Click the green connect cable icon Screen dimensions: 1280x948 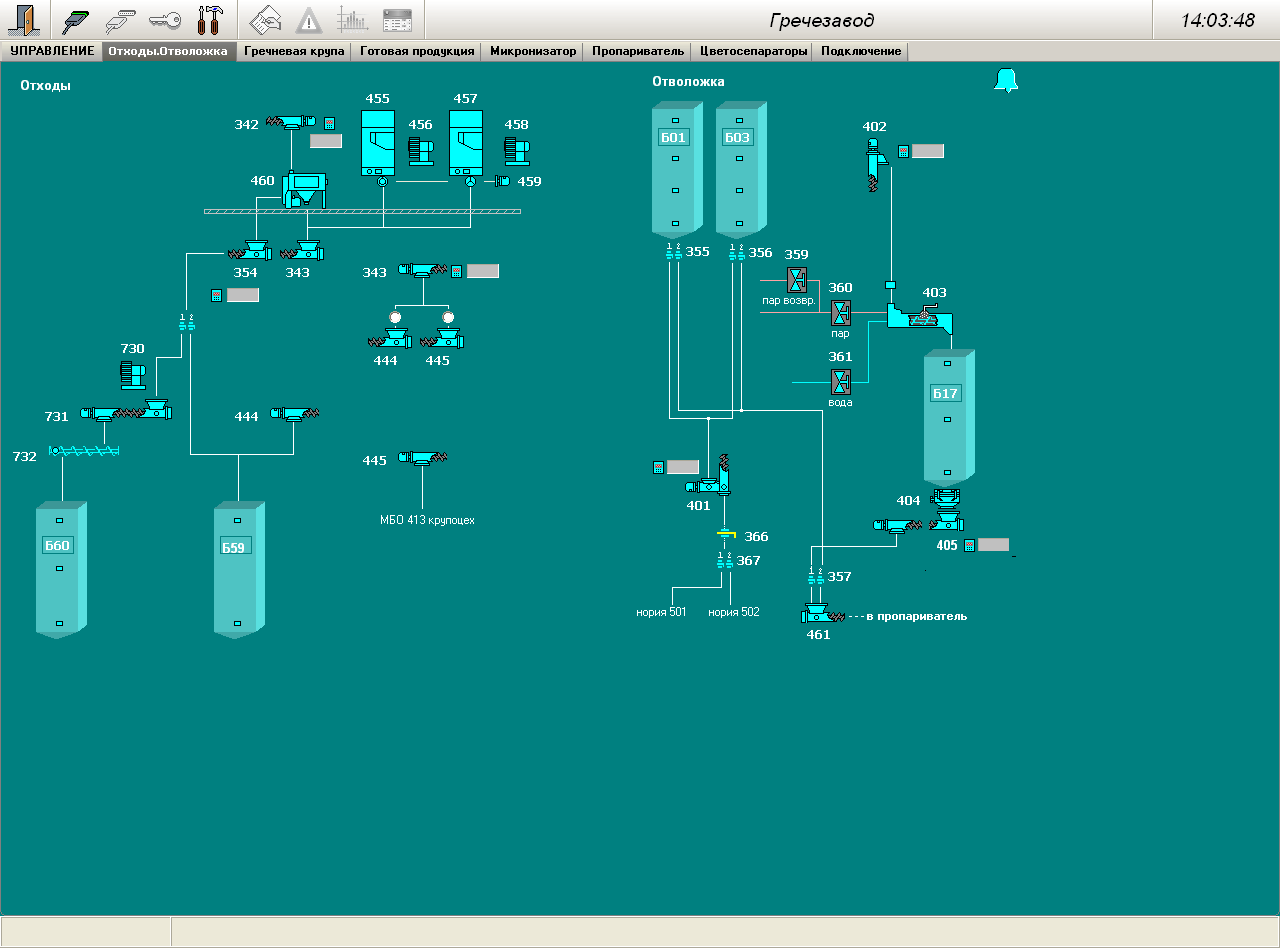(76, 20)
